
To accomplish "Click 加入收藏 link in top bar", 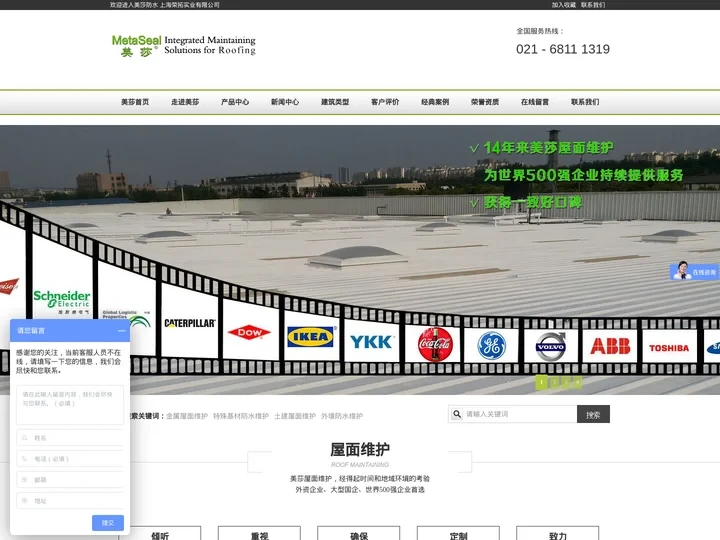I will click(x=564, y=5).
